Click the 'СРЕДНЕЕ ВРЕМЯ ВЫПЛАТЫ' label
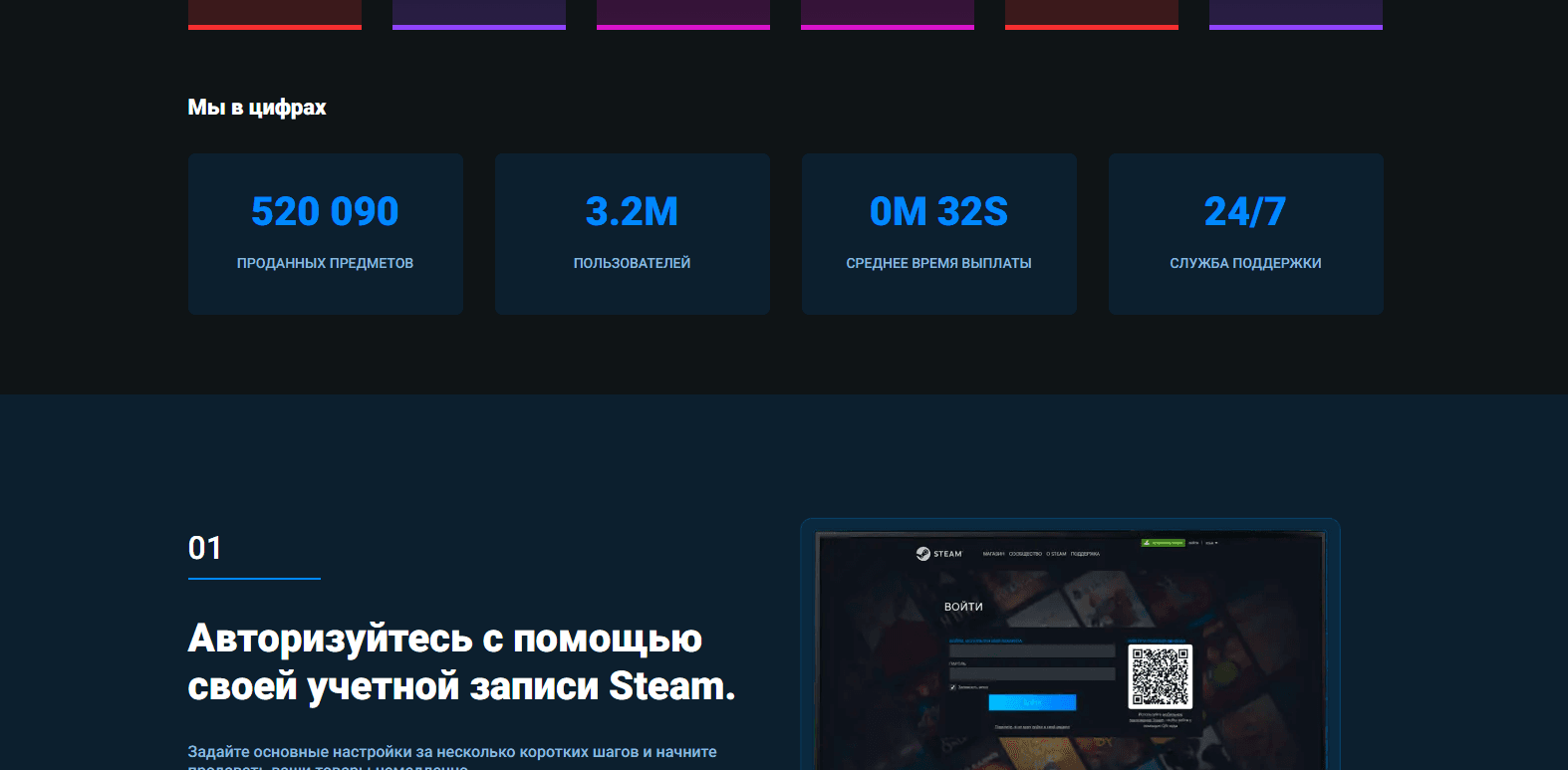This screenshot has width=1568, height=770. (x=938, y=263)
